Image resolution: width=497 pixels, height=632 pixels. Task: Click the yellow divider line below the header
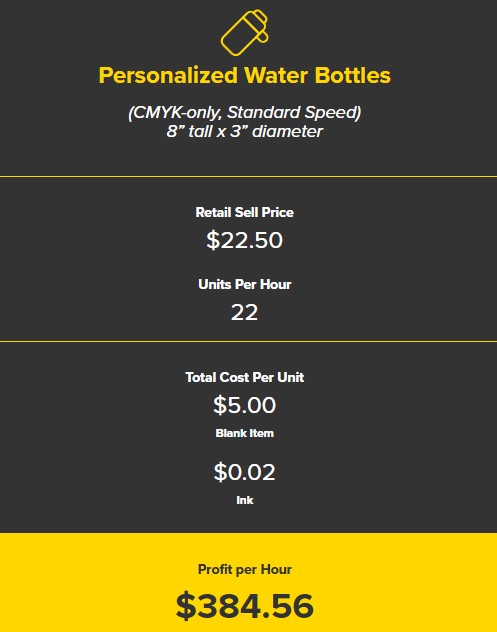click(x=248, y=177)
